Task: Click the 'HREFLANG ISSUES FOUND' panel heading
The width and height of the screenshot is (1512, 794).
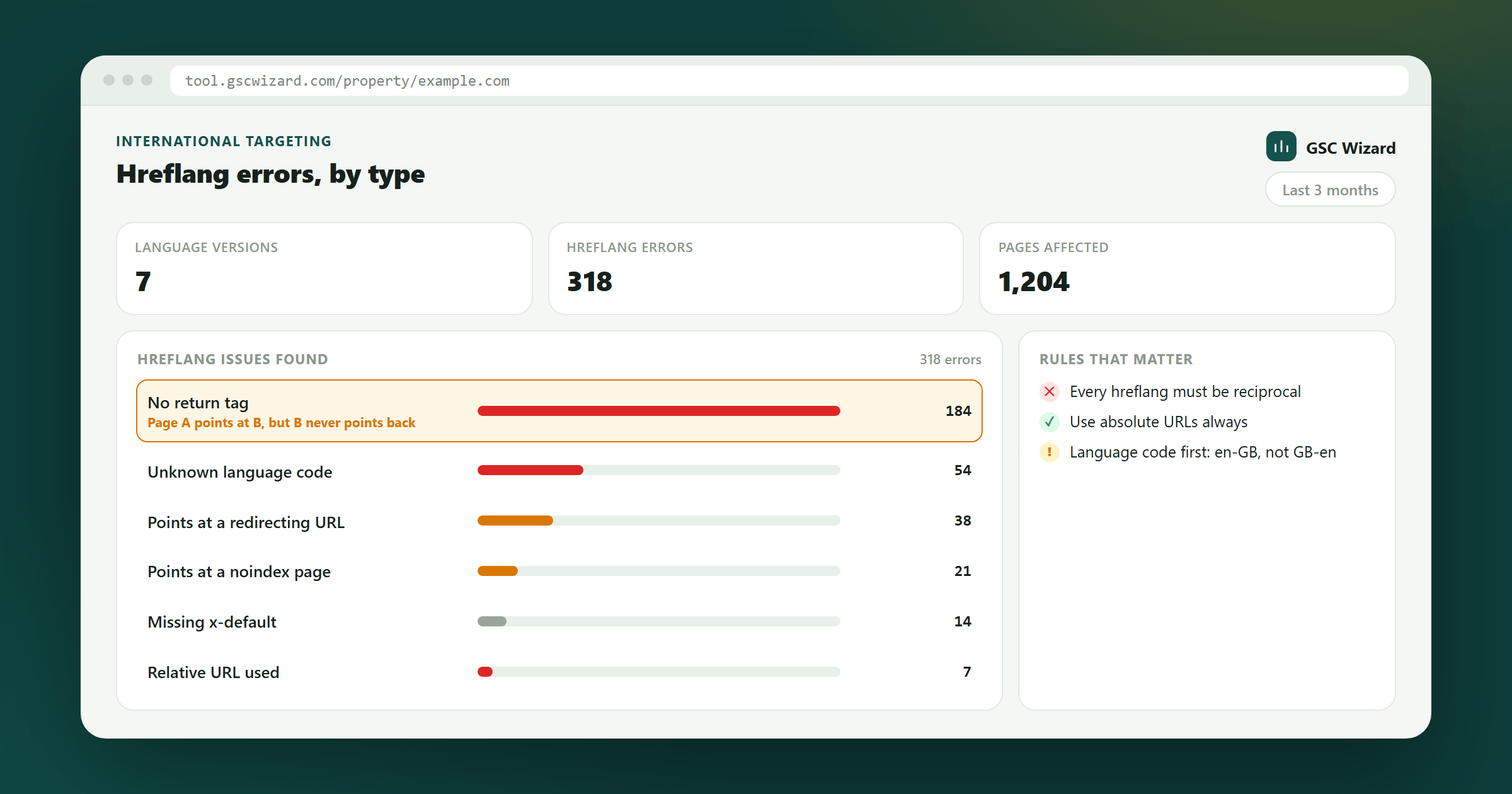Action: pos(232,359)
